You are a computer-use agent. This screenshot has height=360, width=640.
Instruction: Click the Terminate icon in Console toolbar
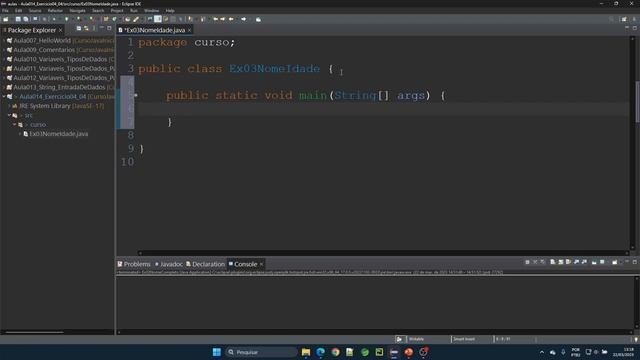[527, 262]
